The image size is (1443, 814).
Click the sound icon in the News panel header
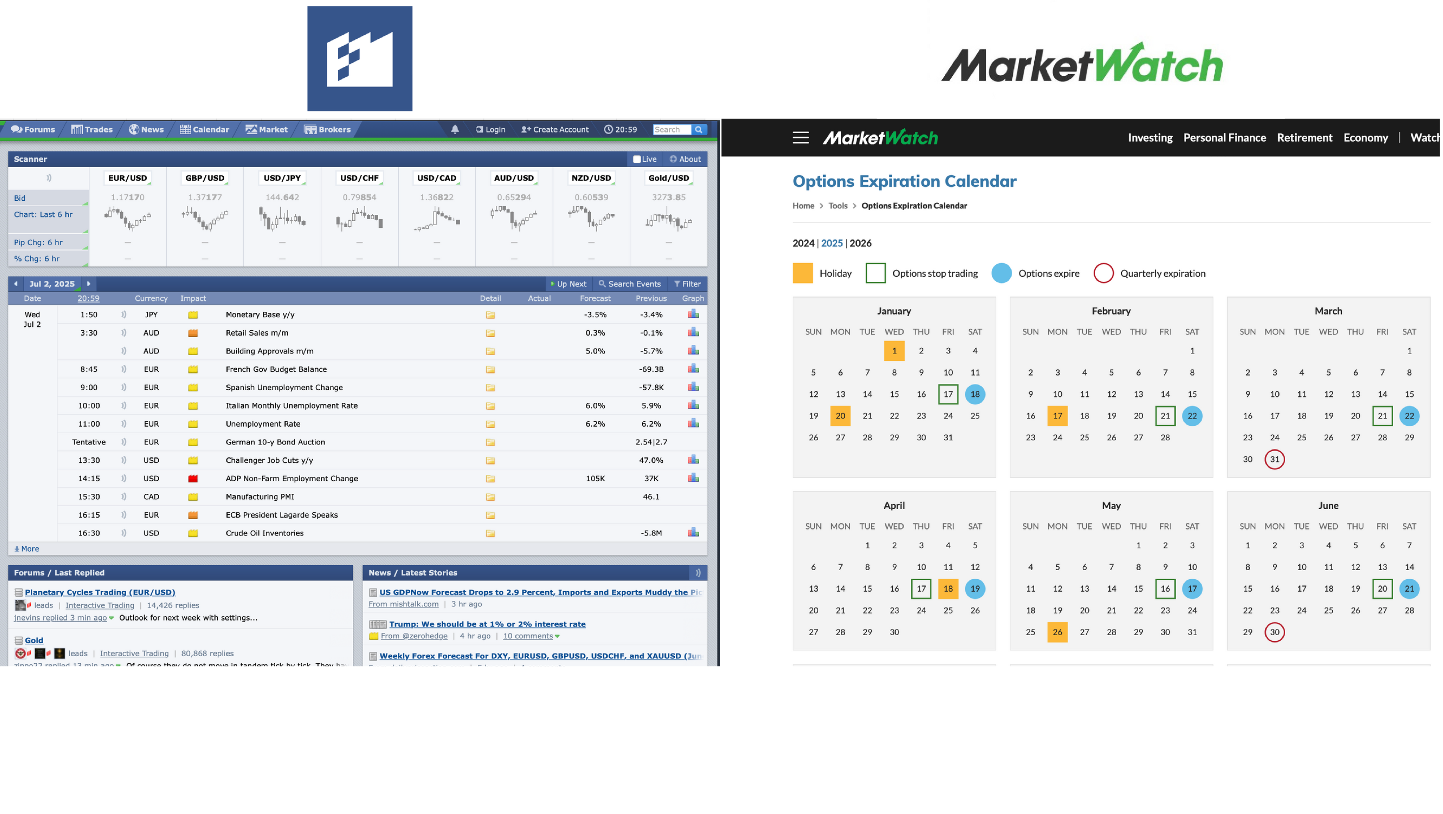coord(698,573)
